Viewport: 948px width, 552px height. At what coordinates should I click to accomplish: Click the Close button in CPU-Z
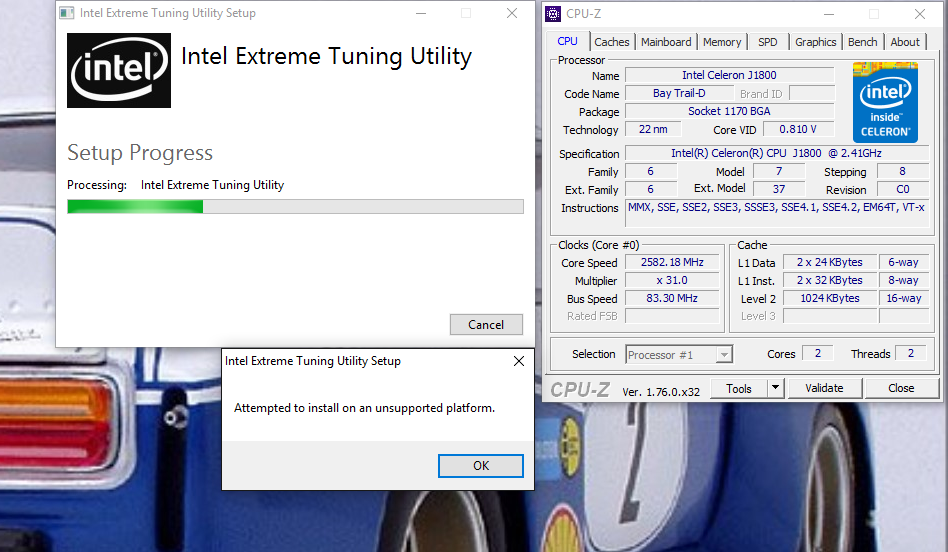coord(901,388)
